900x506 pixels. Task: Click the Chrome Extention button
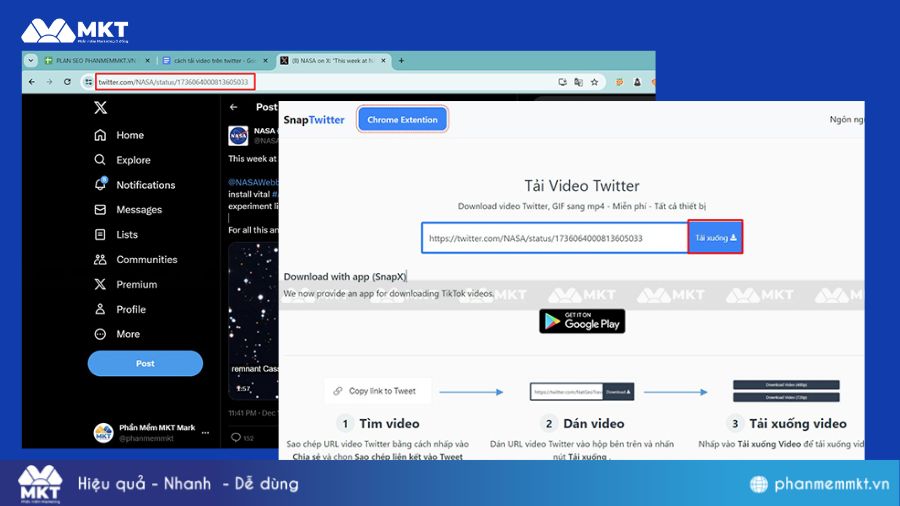402,119
